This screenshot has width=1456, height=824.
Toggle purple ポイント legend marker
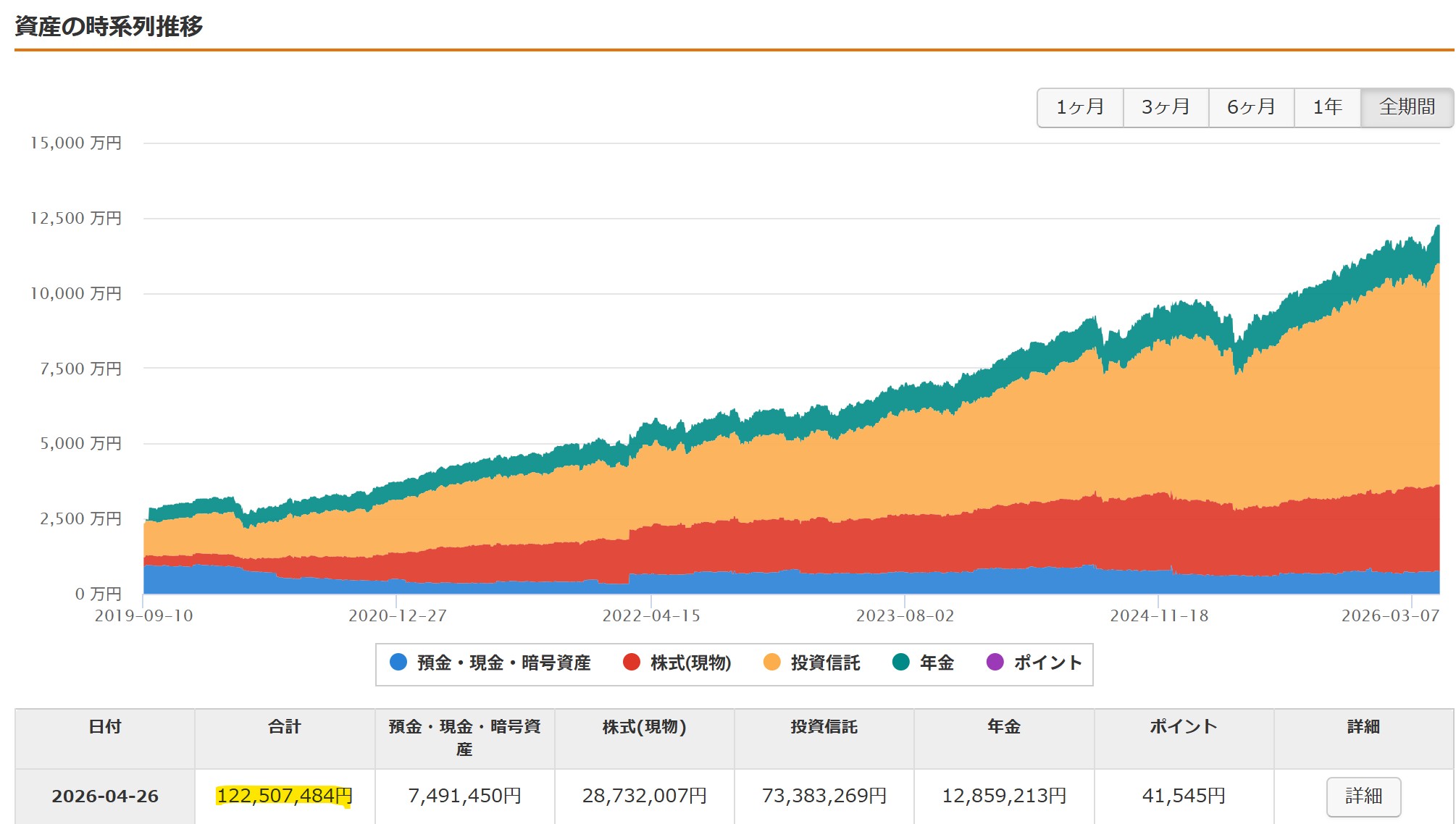995,662
